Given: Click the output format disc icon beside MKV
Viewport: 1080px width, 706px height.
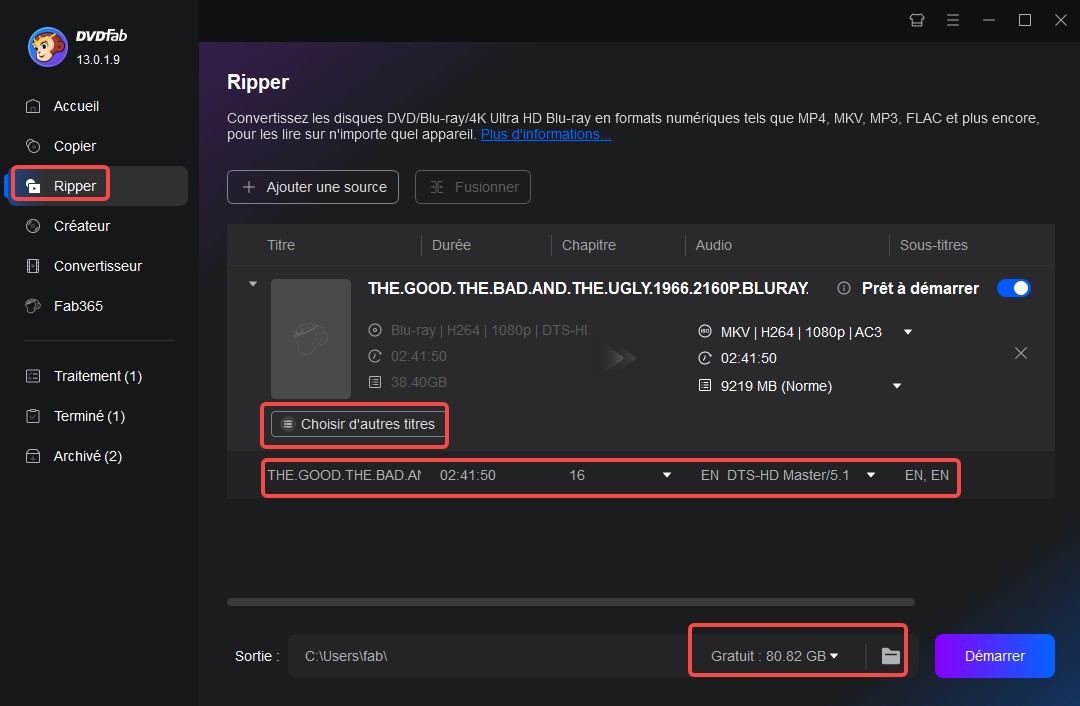Looking at the screenshot, I should tap(705, 331).
